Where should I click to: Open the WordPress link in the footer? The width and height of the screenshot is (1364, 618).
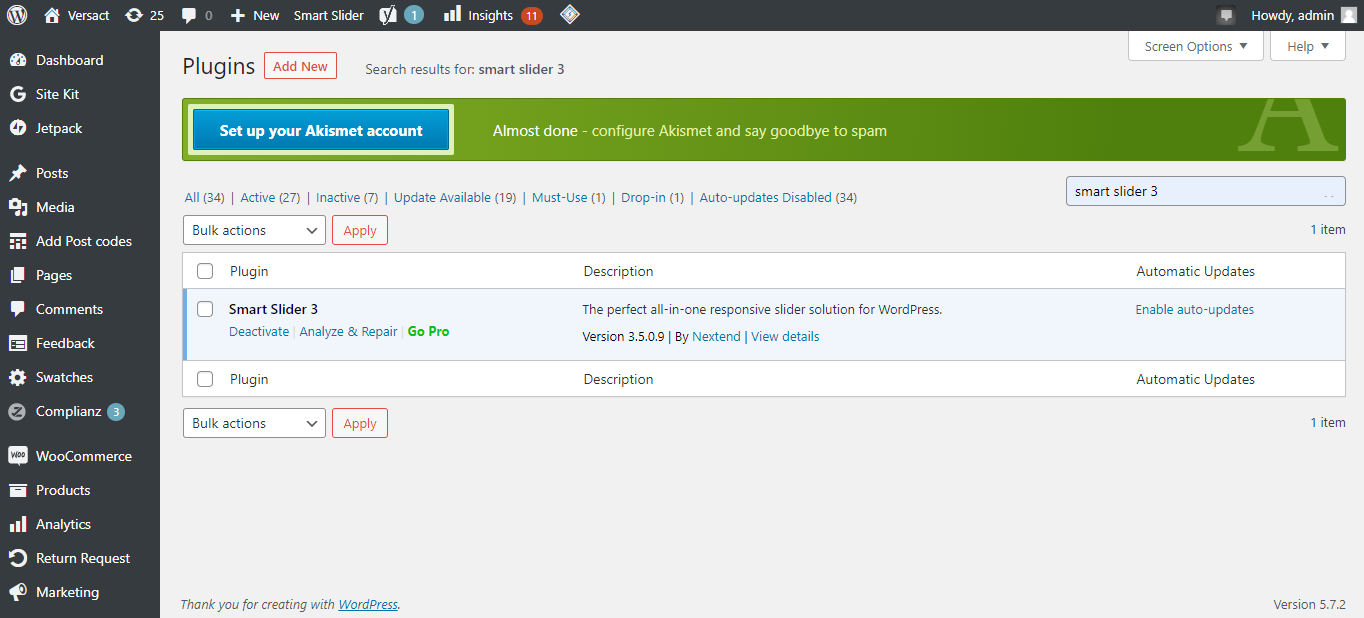368,605
